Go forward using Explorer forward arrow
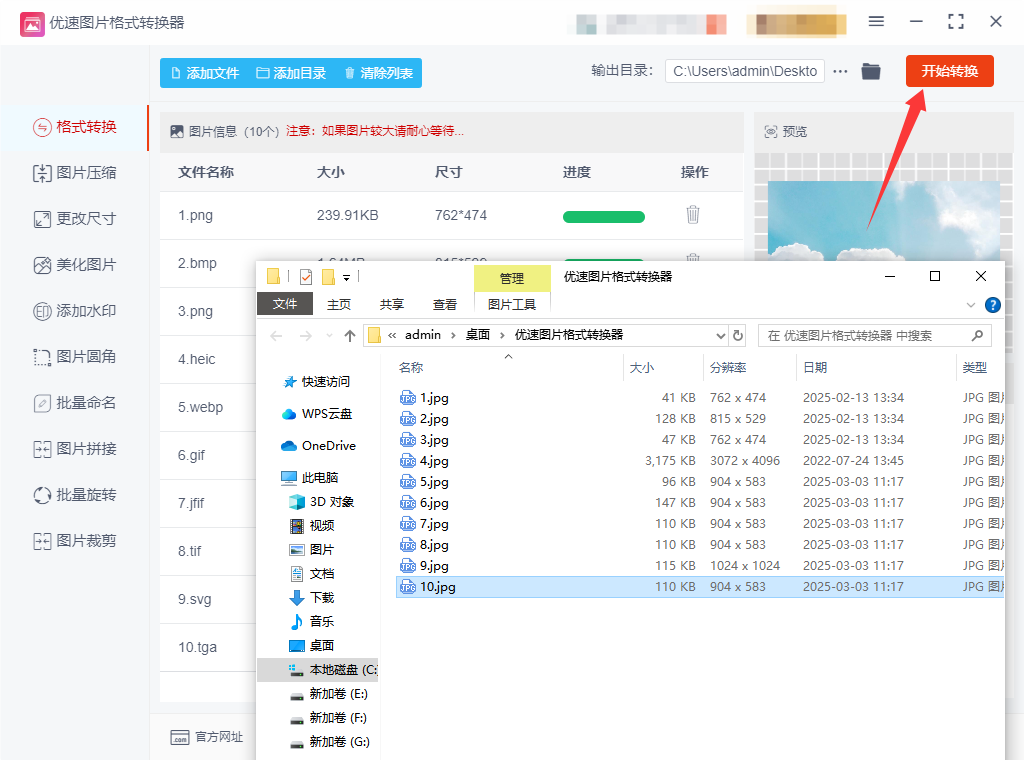Viewport: 1024px width, 760px height. point(305,336)
